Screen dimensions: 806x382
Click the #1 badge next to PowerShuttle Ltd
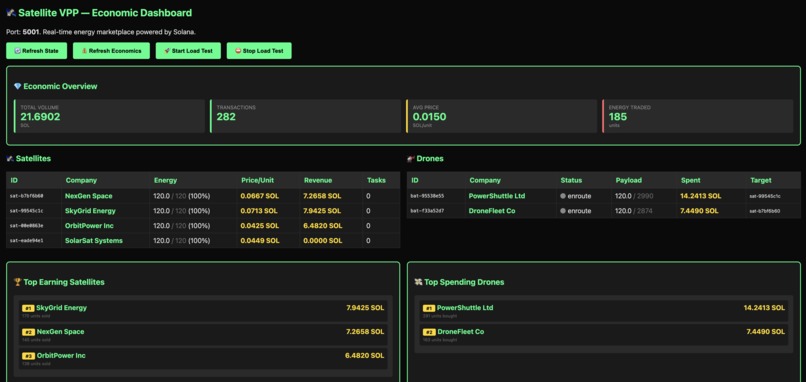click(x=429, y=308)
